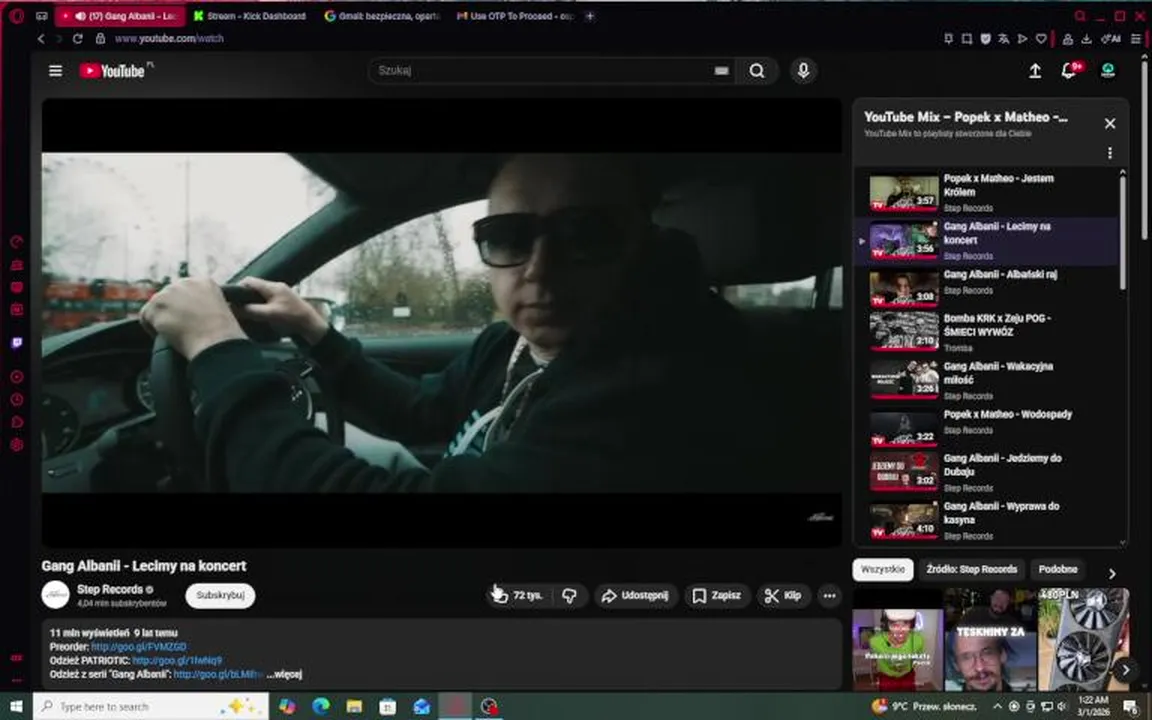Open browser tab search icon
This screenshot has width=1152, height=720.
coord(1080,15)
